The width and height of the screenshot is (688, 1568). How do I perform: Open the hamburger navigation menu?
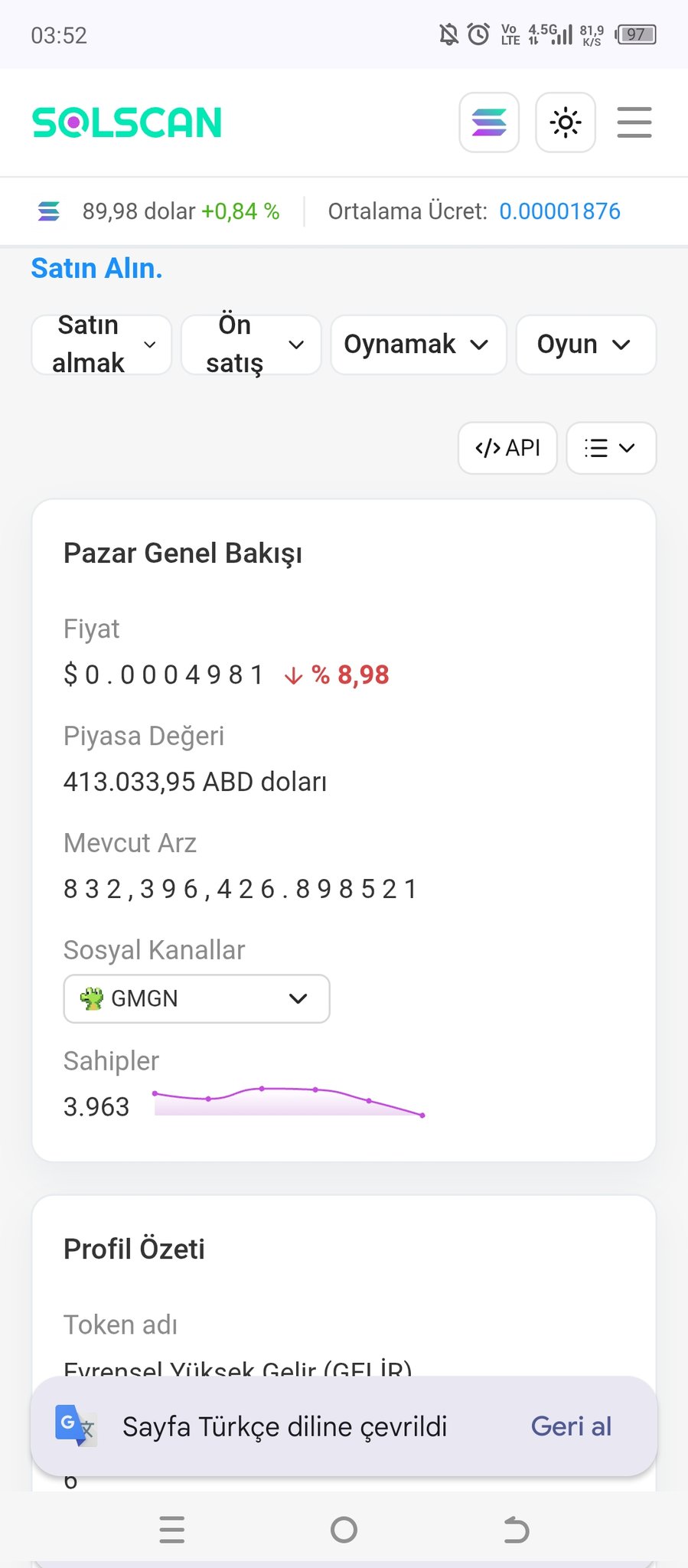[x=634, y=122]
